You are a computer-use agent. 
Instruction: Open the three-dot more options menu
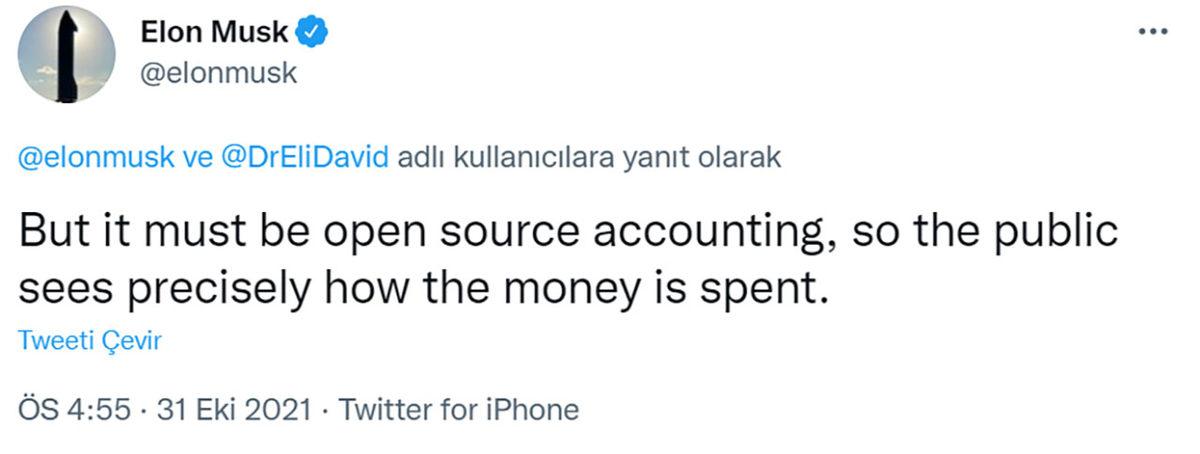(1153, 32)
